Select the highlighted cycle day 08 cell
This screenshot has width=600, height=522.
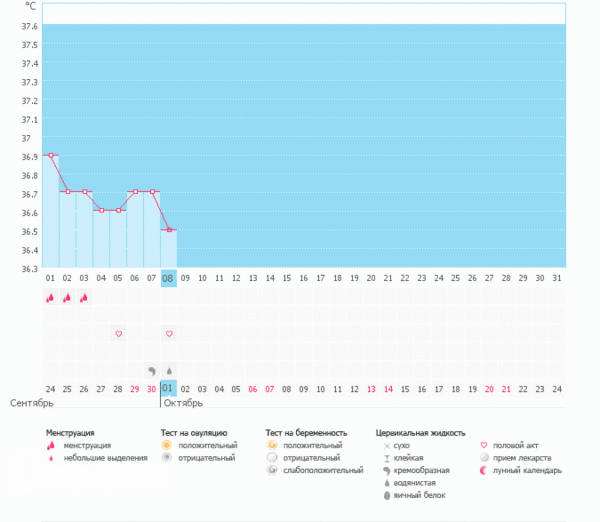(168, 278)
